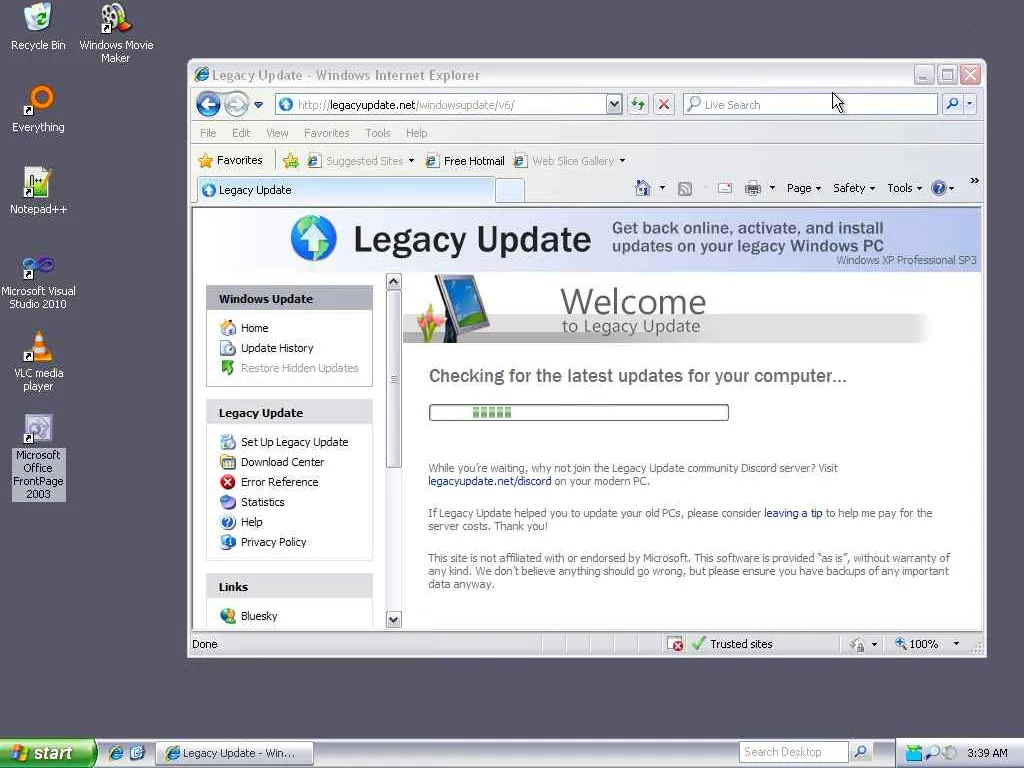1024x768 pixels.
Task: Open the Favorites menu in menu bar
Action: (x=327, y=133)
